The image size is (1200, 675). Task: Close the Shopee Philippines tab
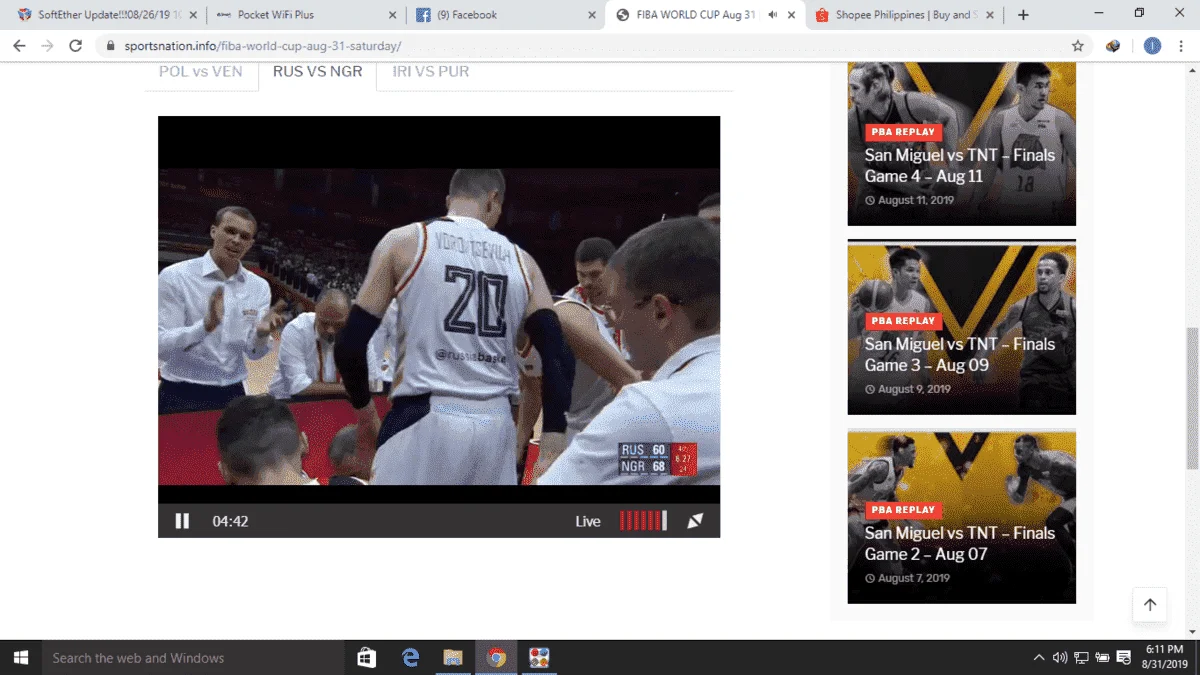(991, 15)
